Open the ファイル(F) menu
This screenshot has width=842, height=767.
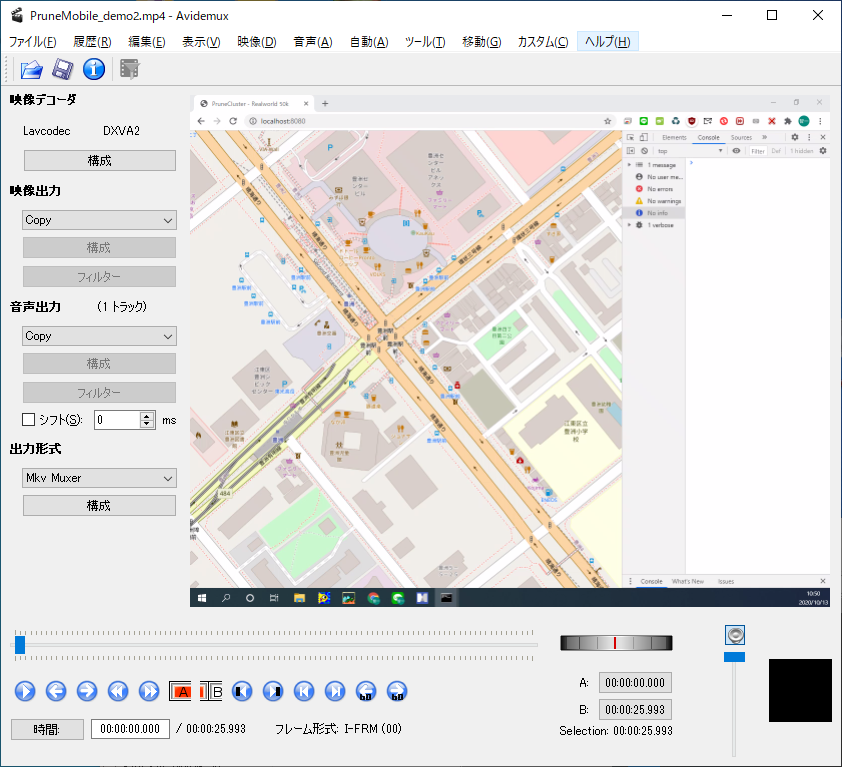pyautogui.click(x=33, y=41)
